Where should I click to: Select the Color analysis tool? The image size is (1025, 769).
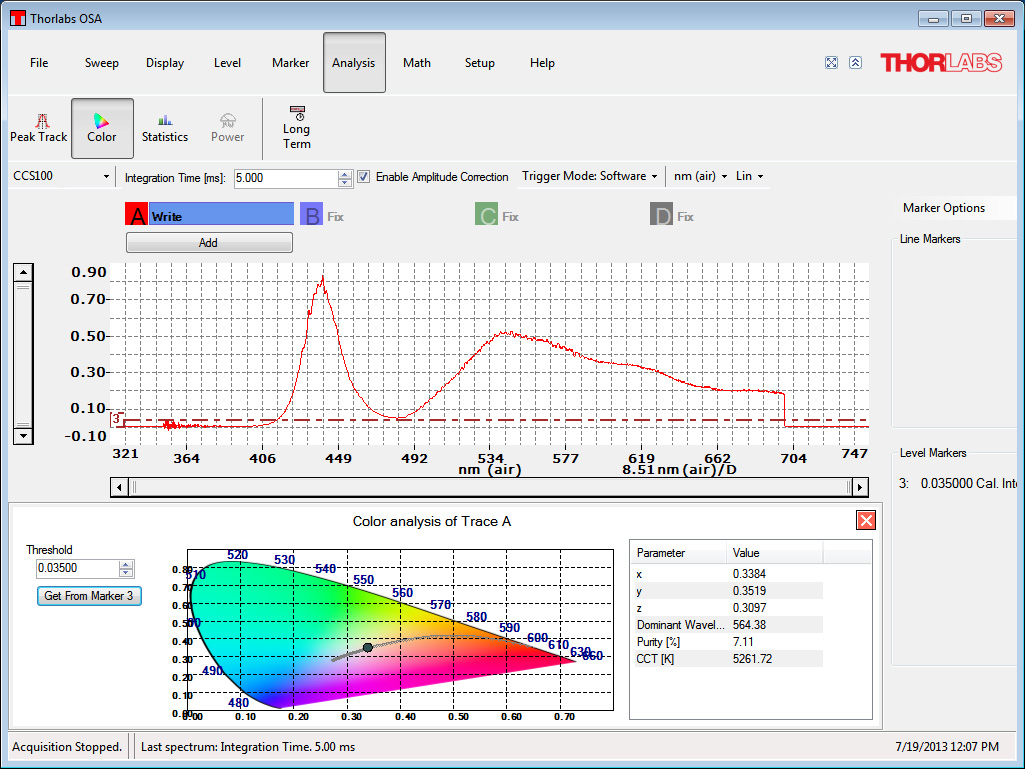[x=102, y=128]
